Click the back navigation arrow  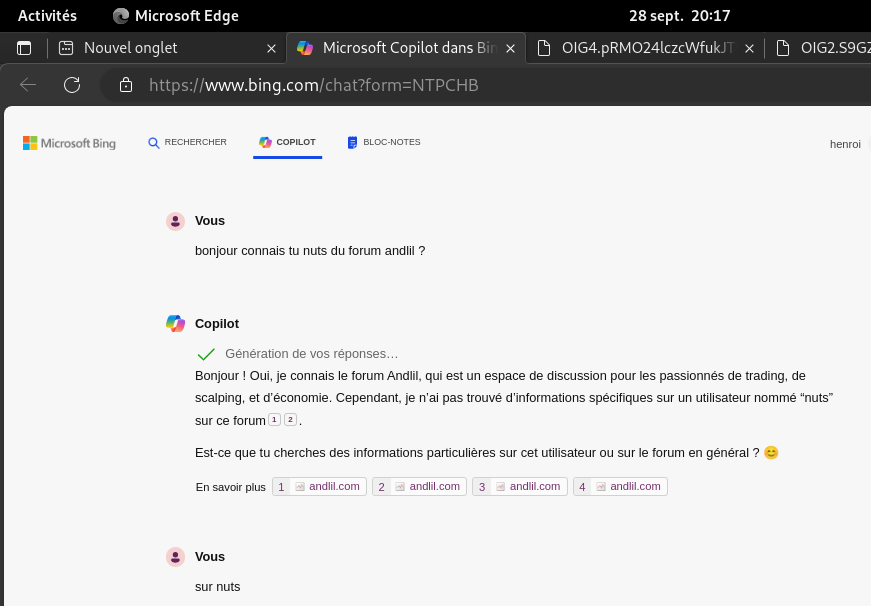point(28,85)
